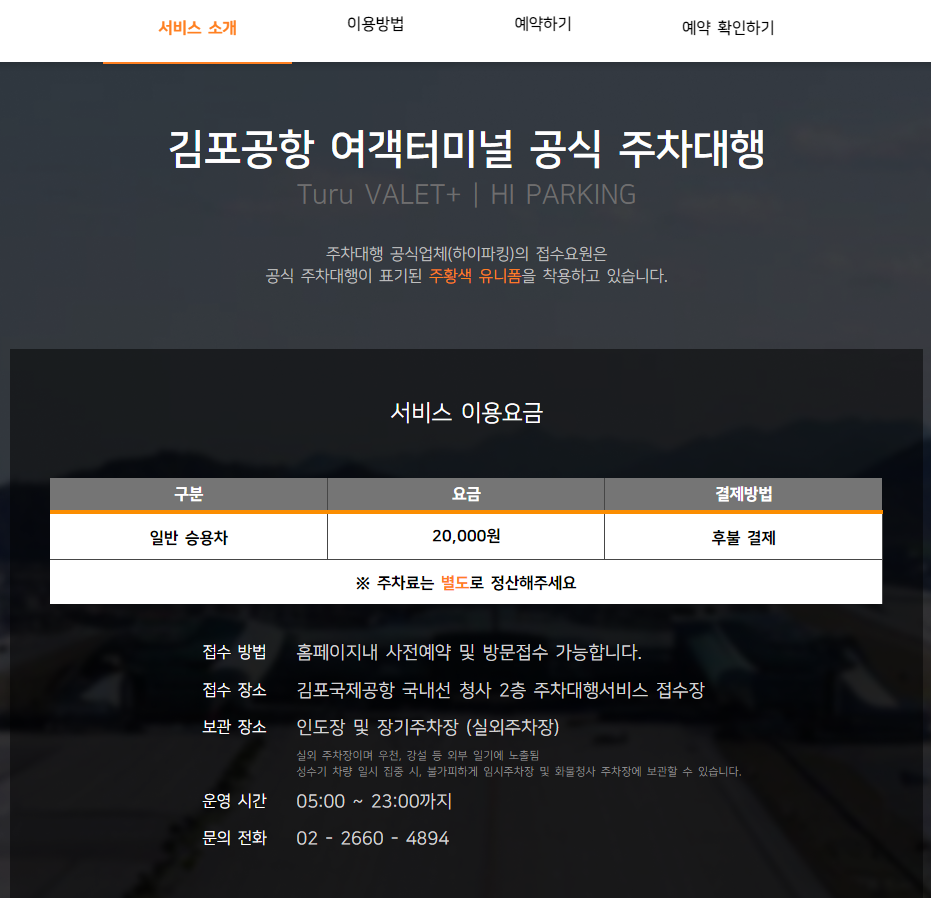Go to the 예약하기 tab
The image size is (931, 898).
(x=543, y=24)
